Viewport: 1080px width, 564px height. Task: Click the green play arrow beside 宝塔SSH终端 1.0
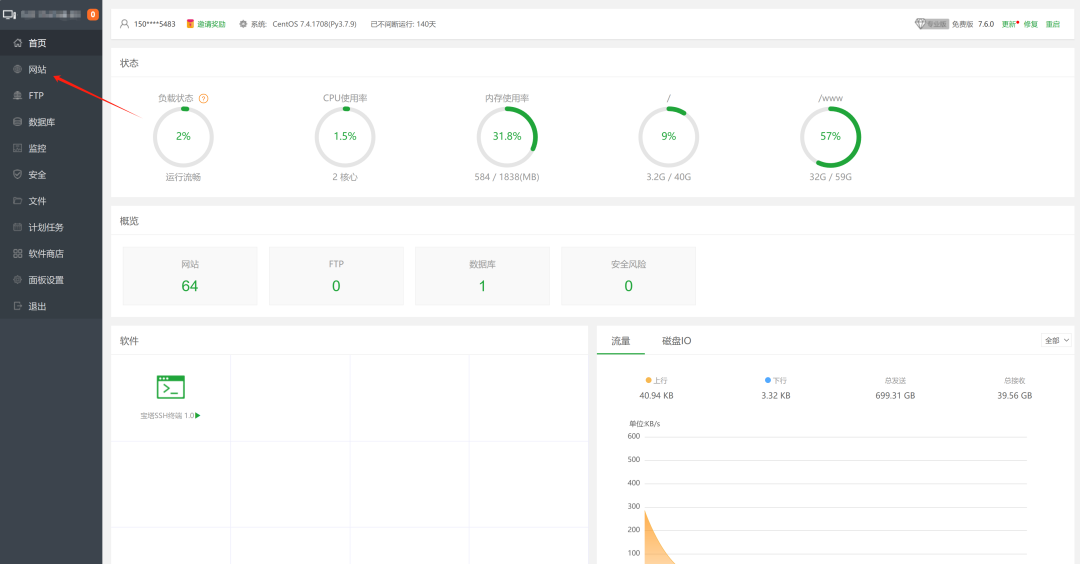pos(198,415)
